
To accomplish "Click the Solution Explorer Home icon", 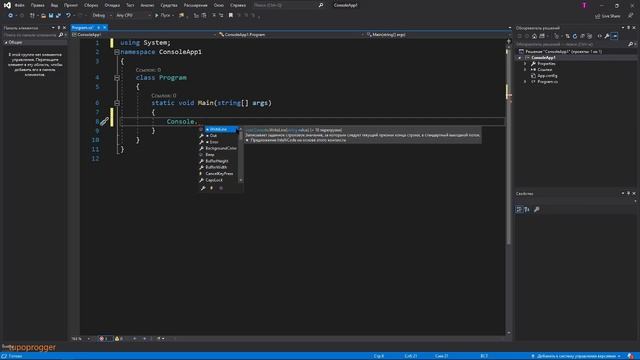I will point(534,36).
